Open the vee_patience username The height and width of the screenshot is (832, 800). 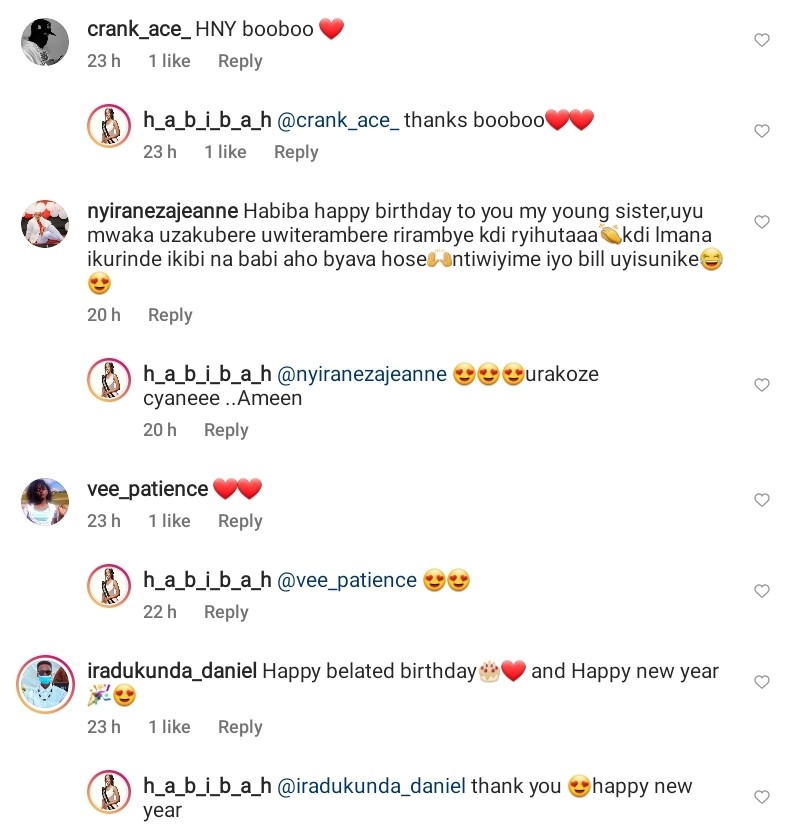click(147, 490)
